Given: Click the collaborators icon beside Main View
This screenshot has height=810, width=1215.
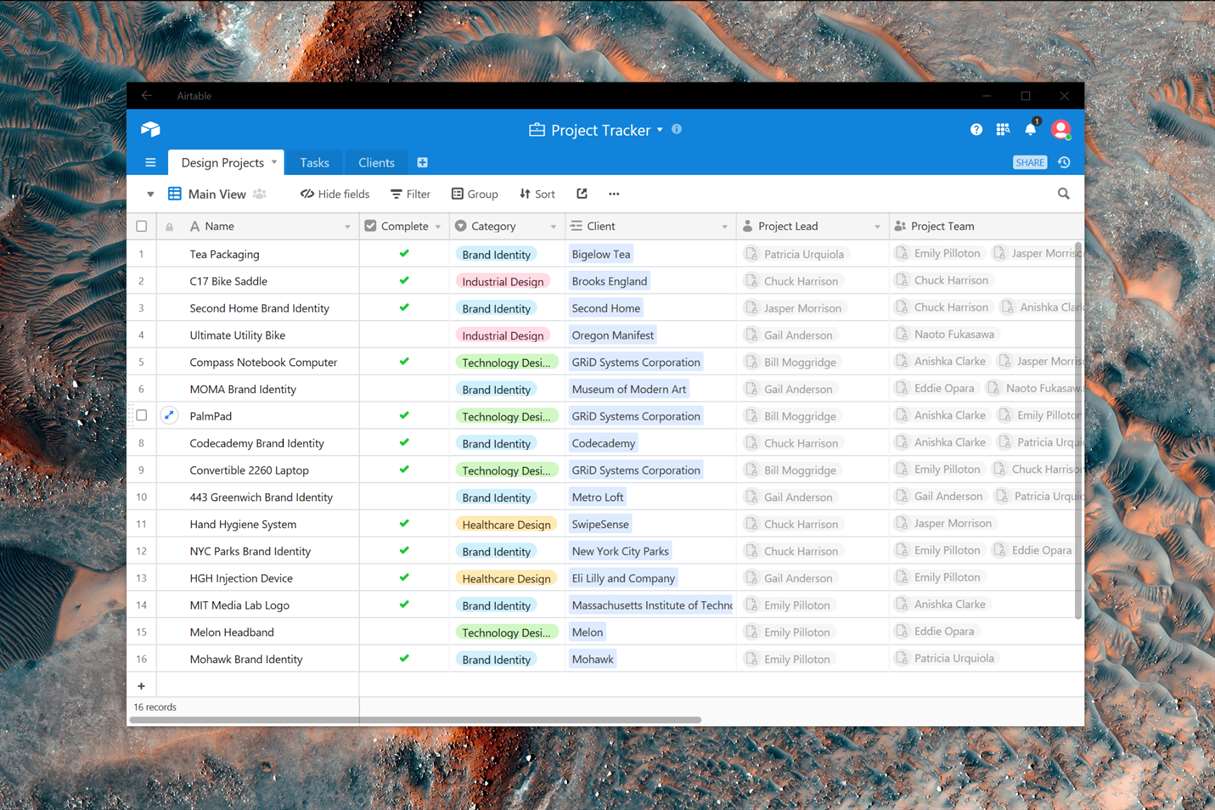Looking at the screenshot, I should click(260, 194).
